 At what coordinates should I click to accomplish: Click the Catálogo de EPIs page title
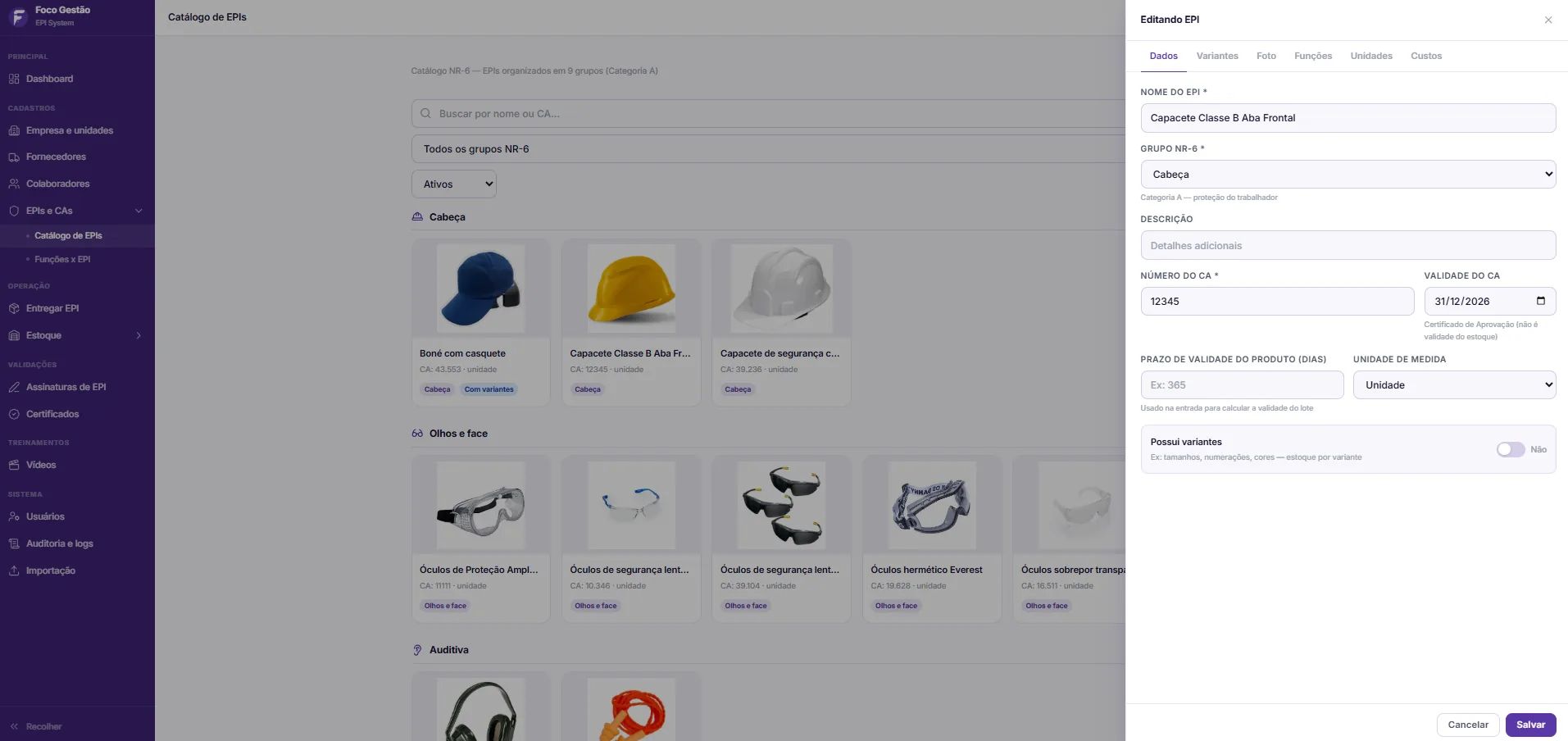[x=207, y=17]
